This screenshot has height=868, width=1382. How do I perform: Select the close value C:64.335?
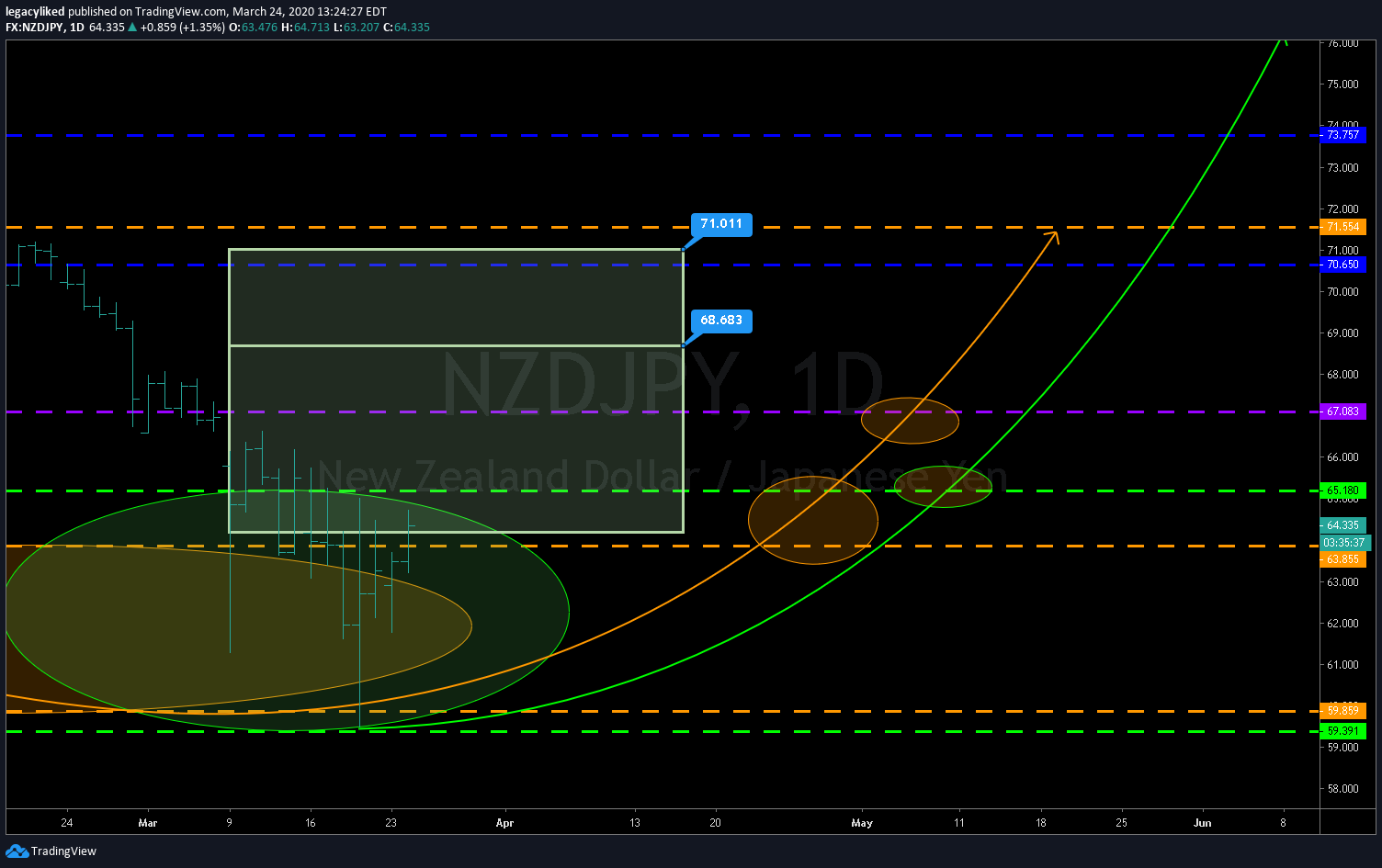[x=406, y=28]
